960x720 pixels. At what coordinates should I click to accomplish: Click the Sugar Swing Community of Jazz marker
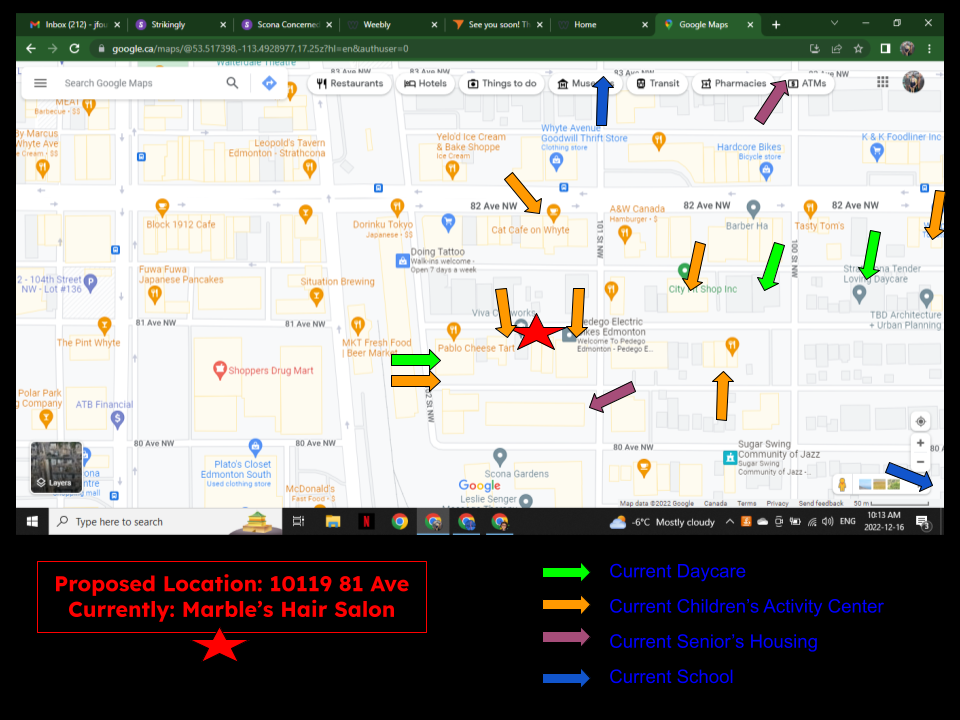click(x=730, y=457)
